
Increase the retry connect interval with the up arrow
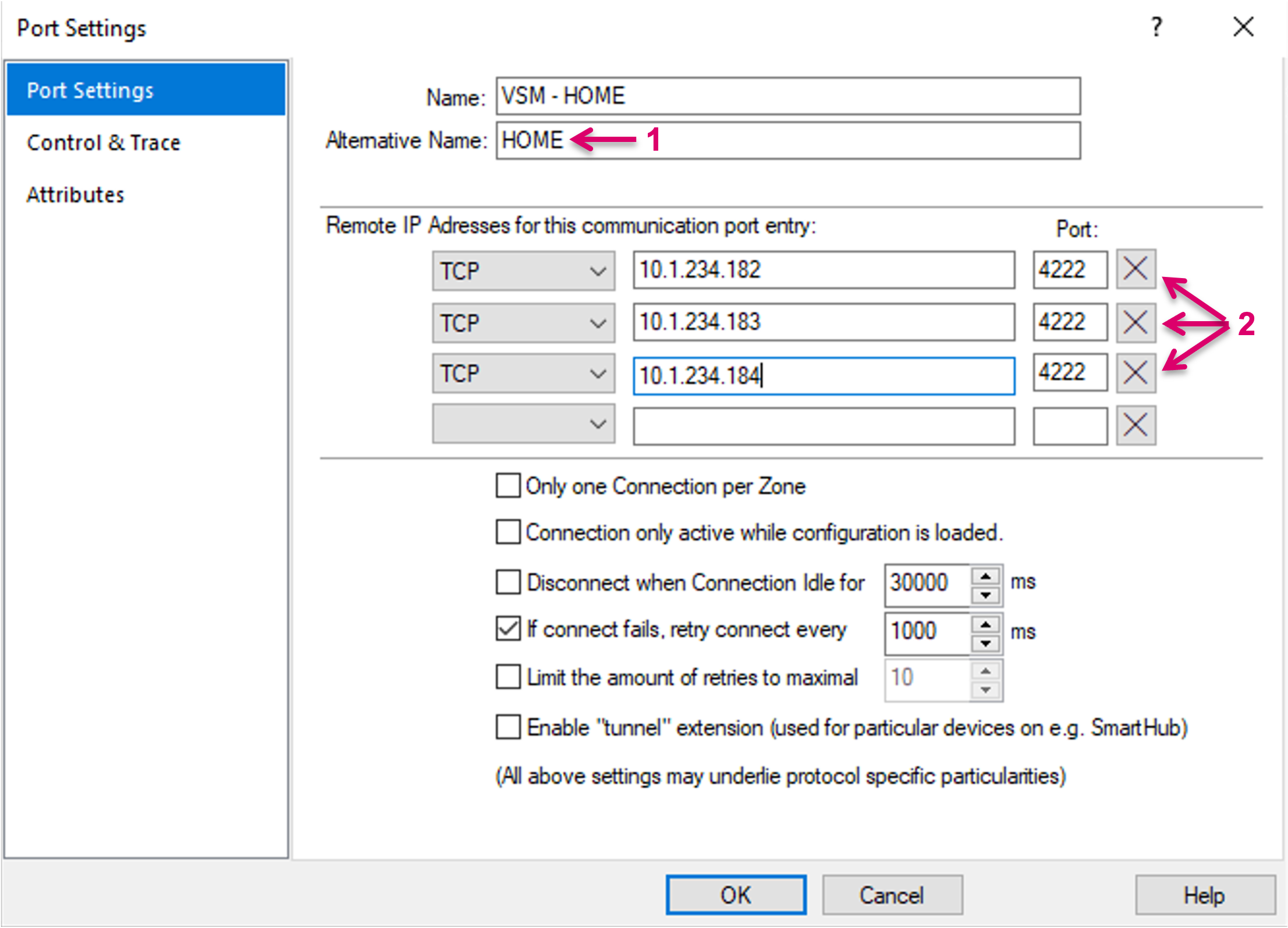(985, 624)
